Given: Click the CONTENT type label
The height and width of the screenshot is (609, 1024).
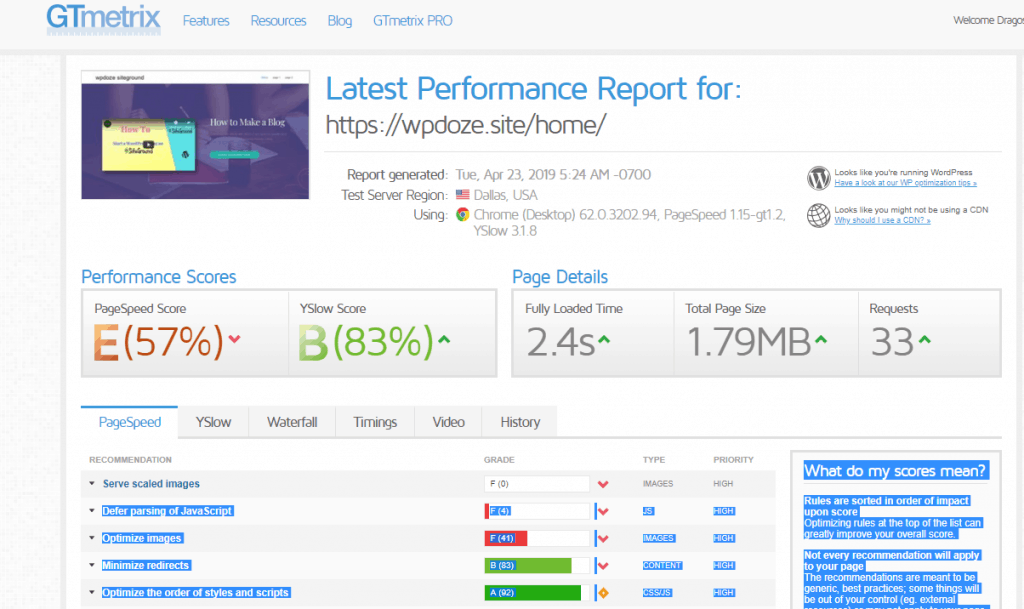Looking at the screenshot, I should pos(662,565).
